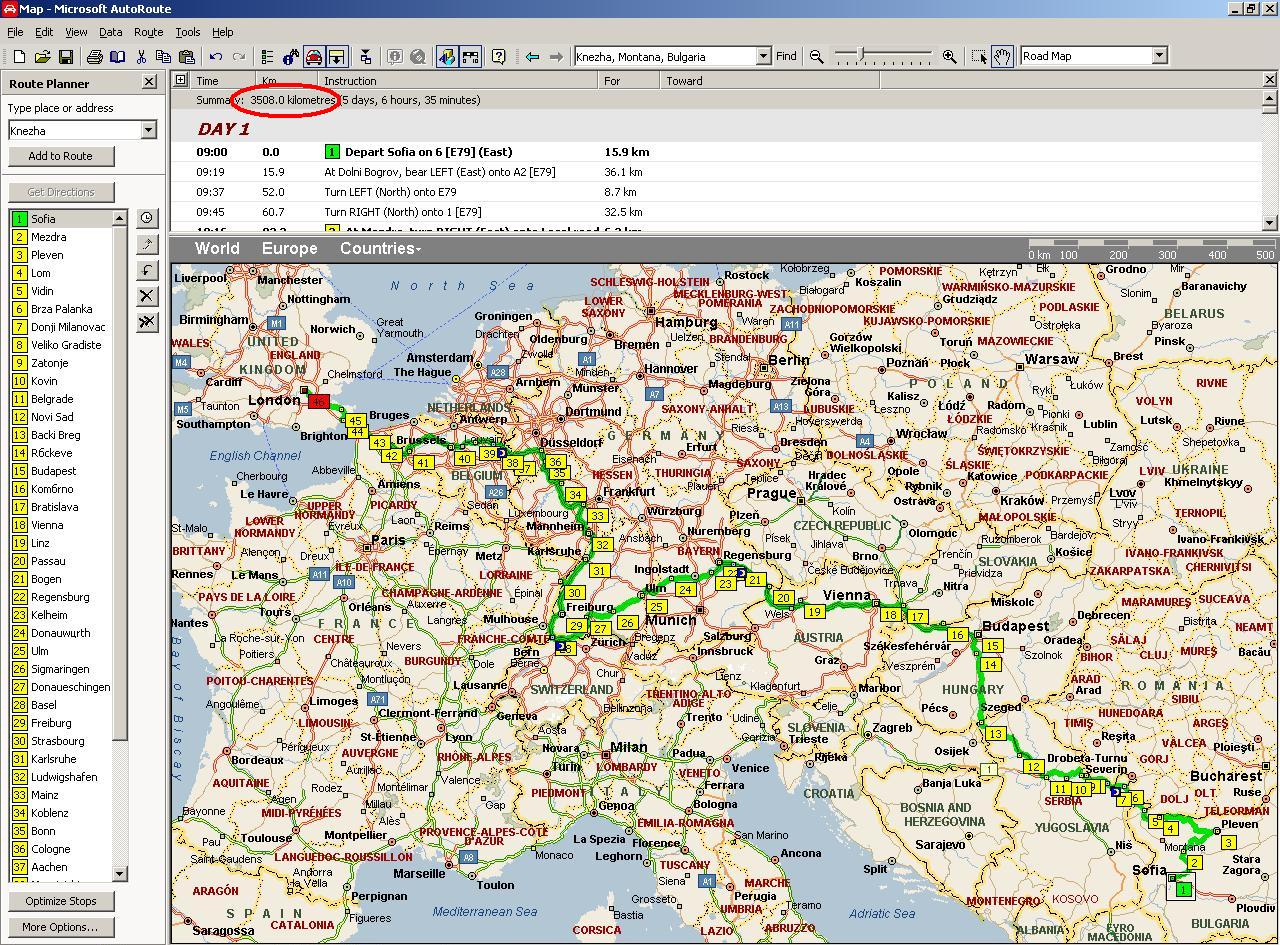Open the Route menu
1280x945 pixels.
(148, 32)
